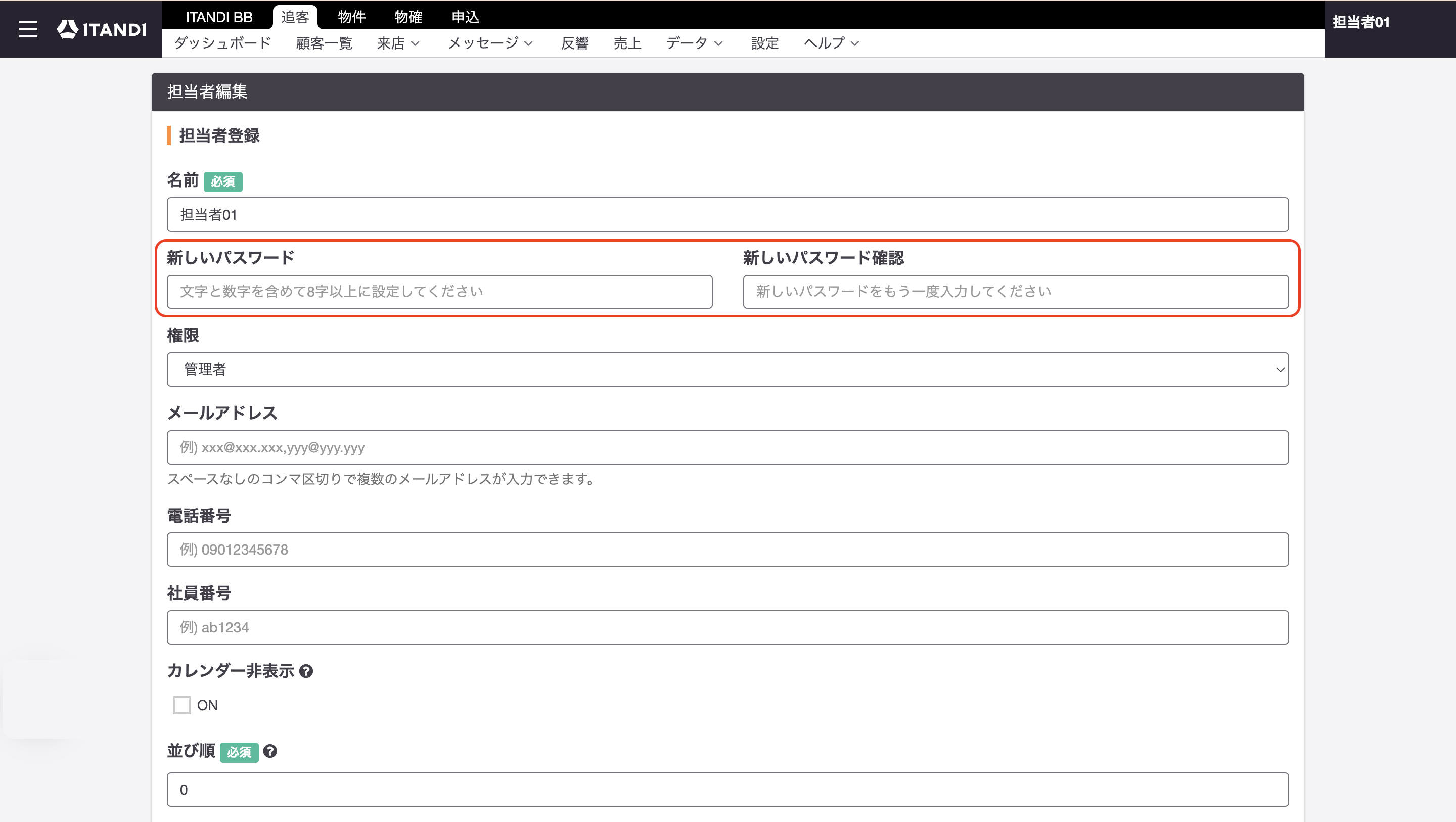
Task: Open the 売上 page
Action: pos(627,43)
